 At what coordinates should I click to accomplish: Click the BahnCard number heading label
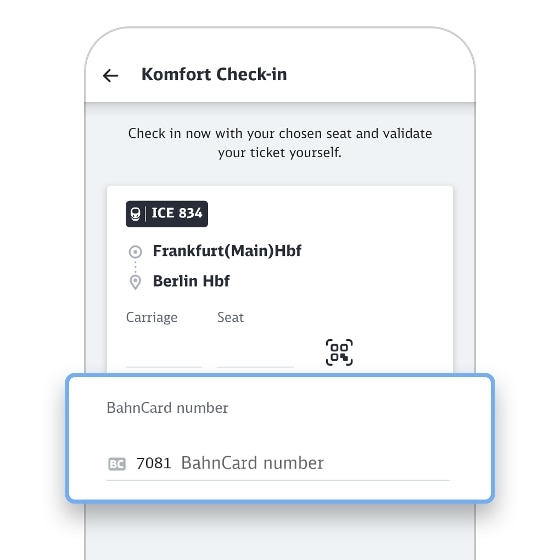pyautogui.click(x=167, y=408)
